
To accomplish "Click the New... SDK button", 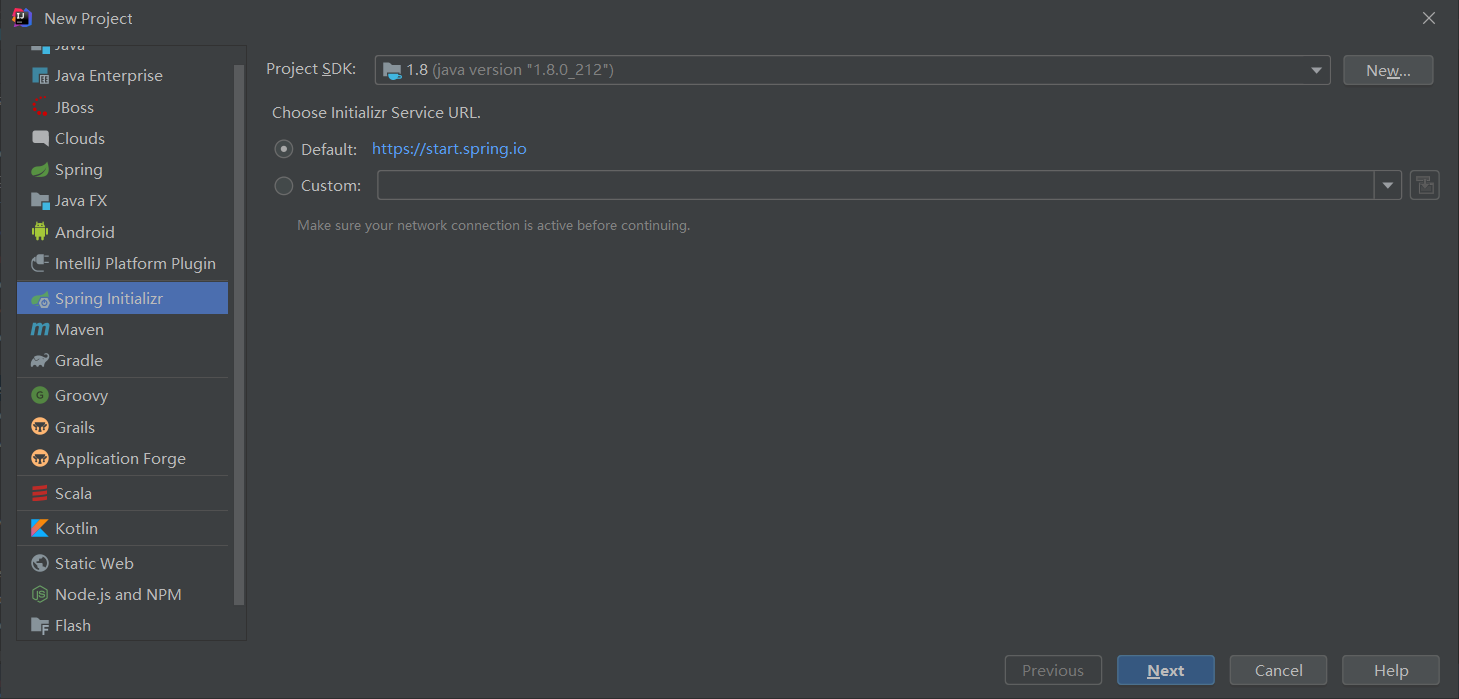I will [x=1388, y=70].
